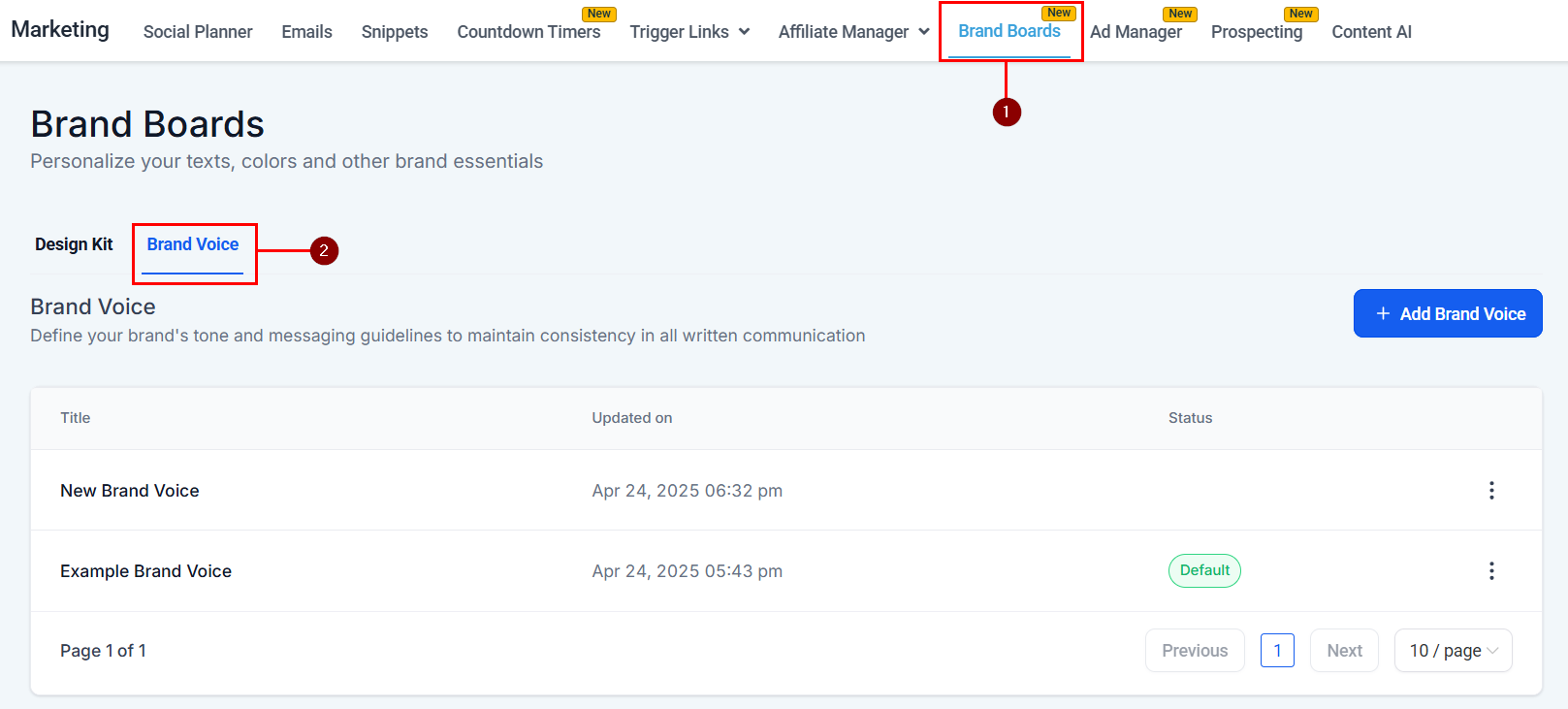The height and width of the screenshot is (709, 1568).
Task: Open the Example Brand Voice entry
Action: click(145, 571)
